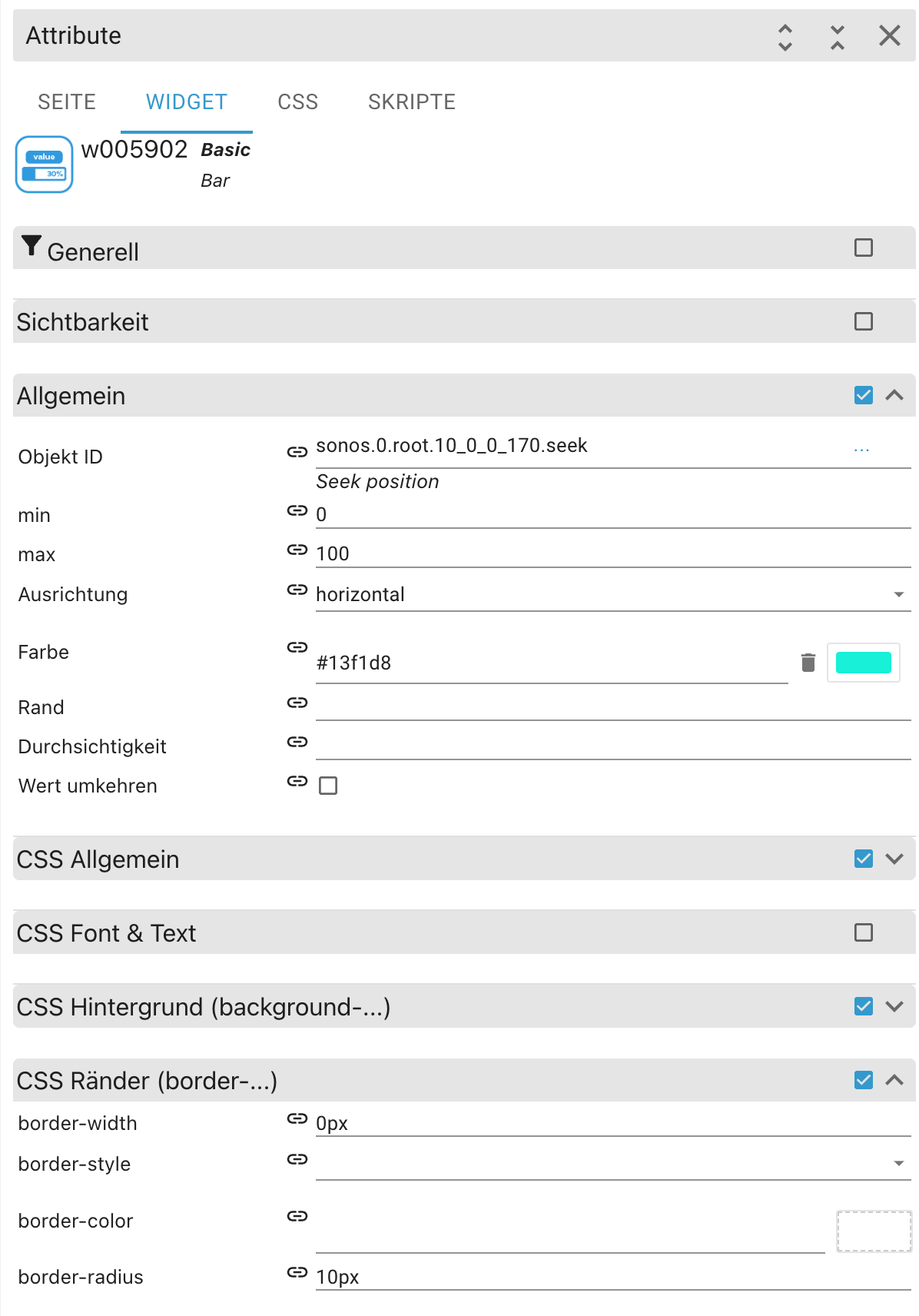The height and width of the screenshot is (1316, 919).
Task: Collapse the Allgemein section chevron
Action: click(x=894, y=395)
